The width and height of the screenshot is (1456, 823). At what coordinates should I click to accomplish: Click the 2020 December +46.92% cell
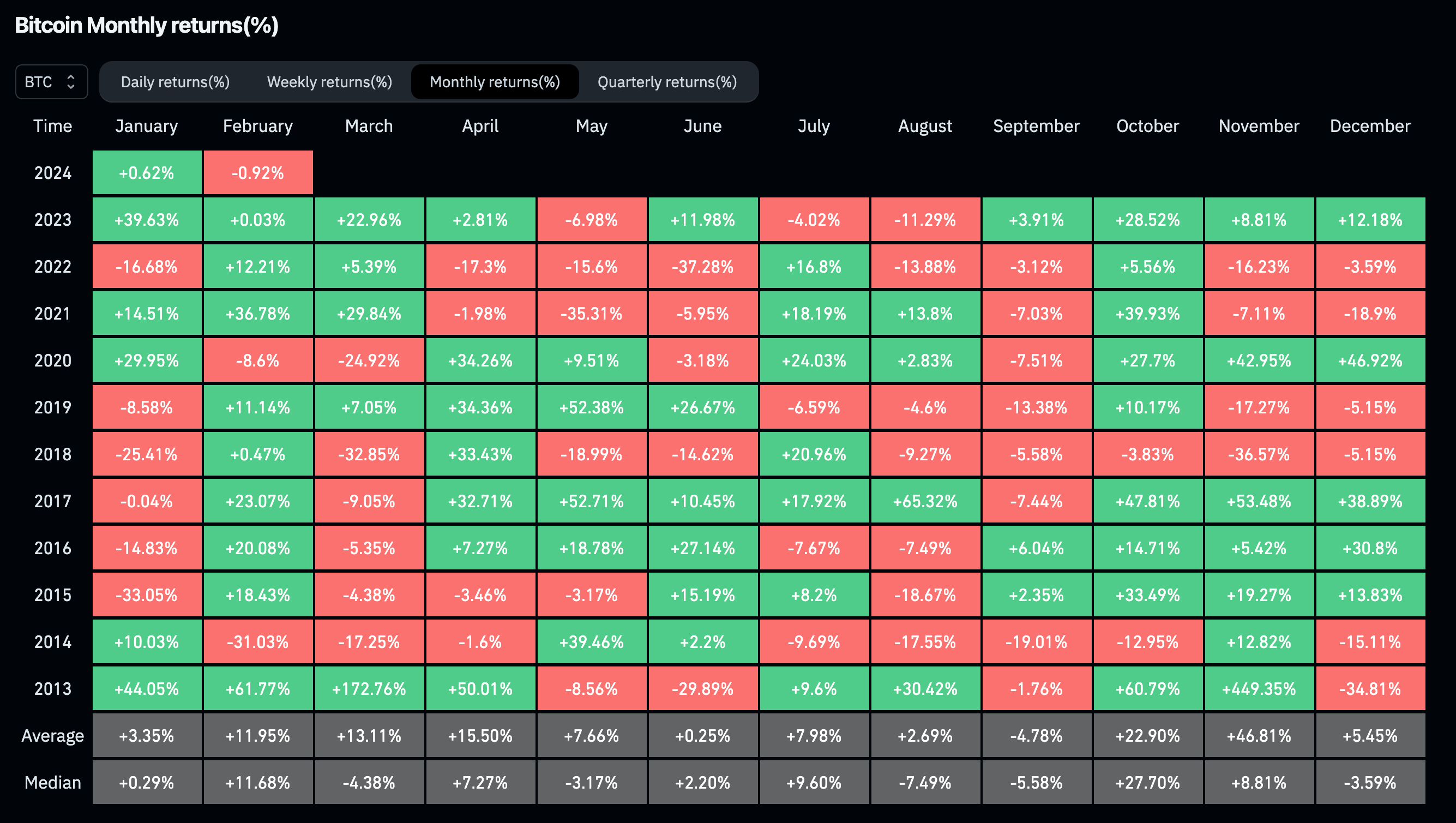(x=1370, y=360)
